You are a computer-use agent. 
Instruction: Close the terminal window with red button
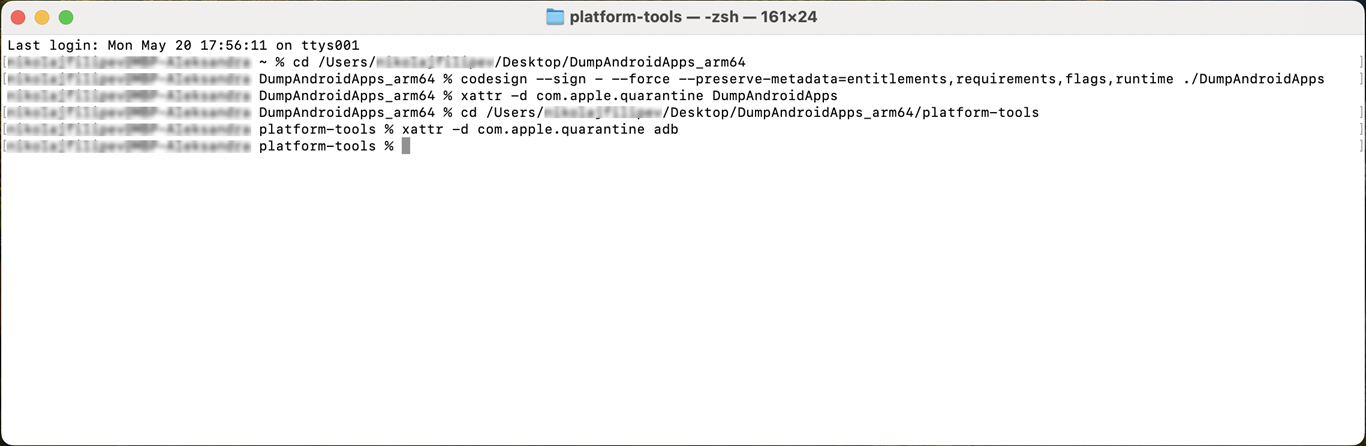pyautogui.click(x=18, y=17)
